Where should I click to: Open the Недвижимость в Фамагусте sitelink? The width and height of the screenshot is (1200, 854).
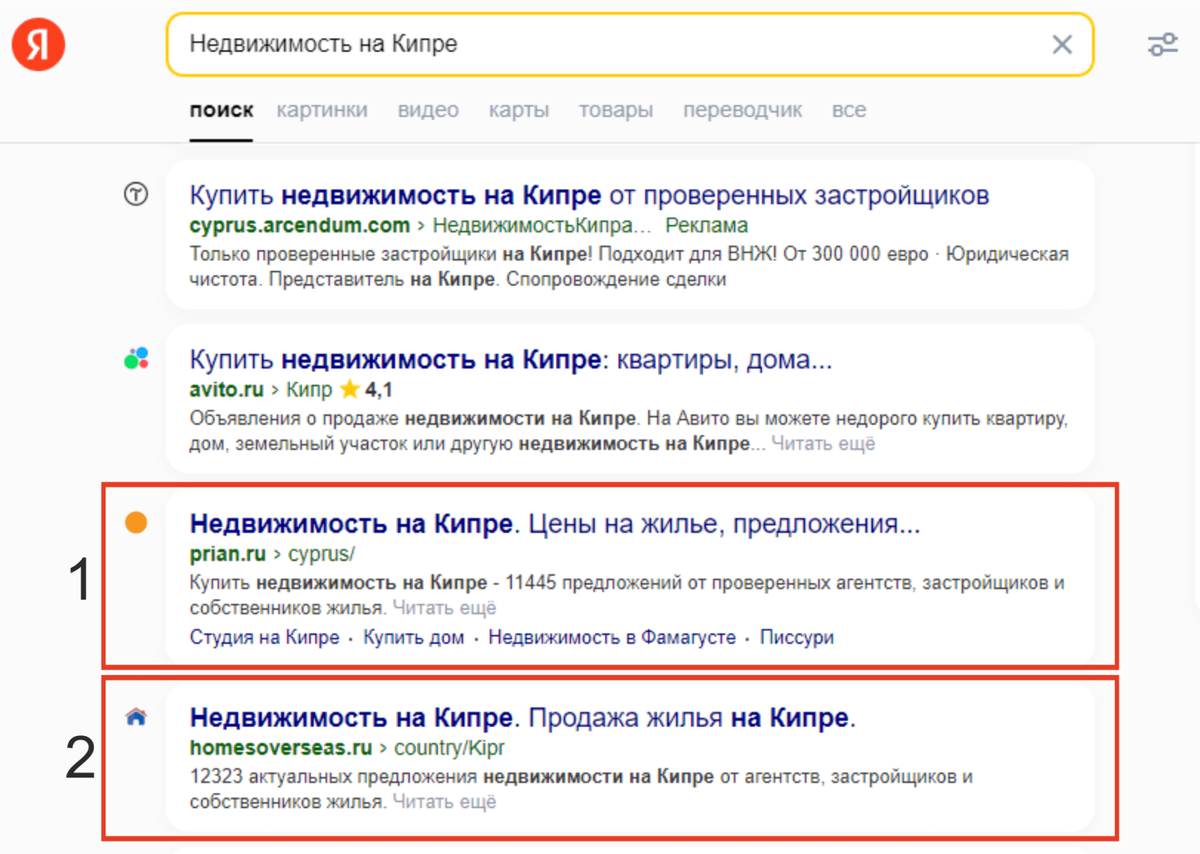click(x=612, y=637)
